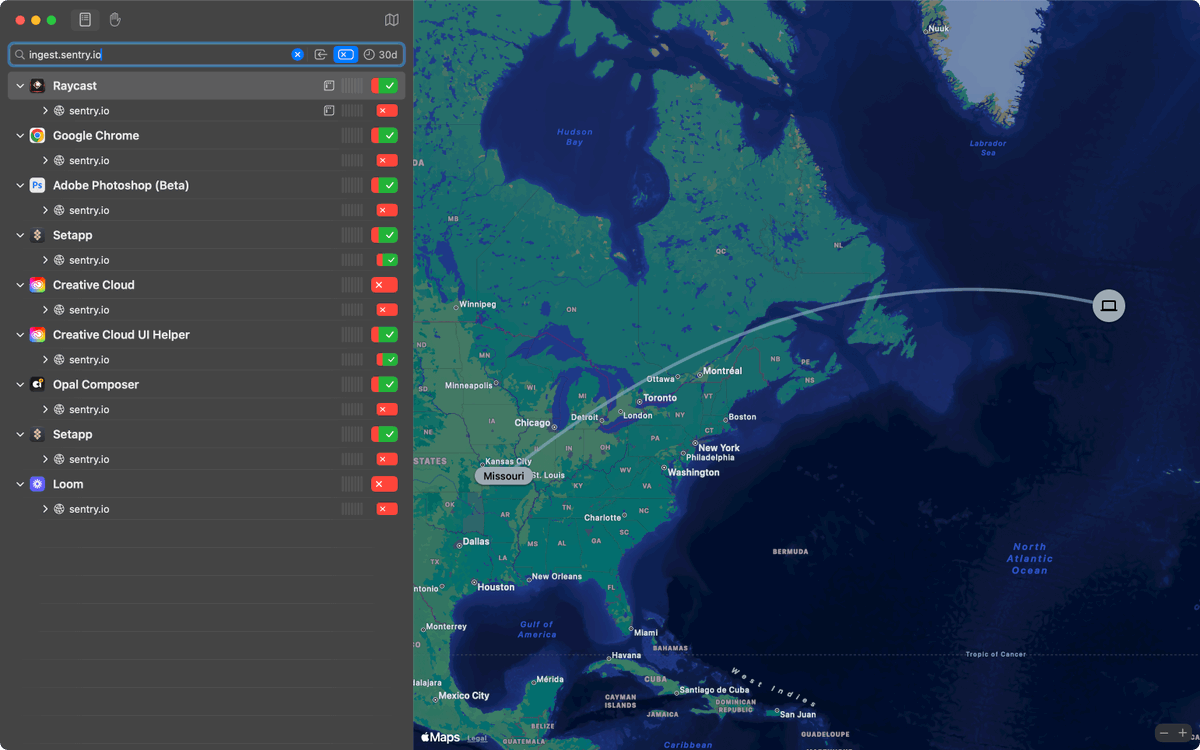Click globe icon of sentry.io under Opal Composer
1200x750 pixels.
(59, 409)
